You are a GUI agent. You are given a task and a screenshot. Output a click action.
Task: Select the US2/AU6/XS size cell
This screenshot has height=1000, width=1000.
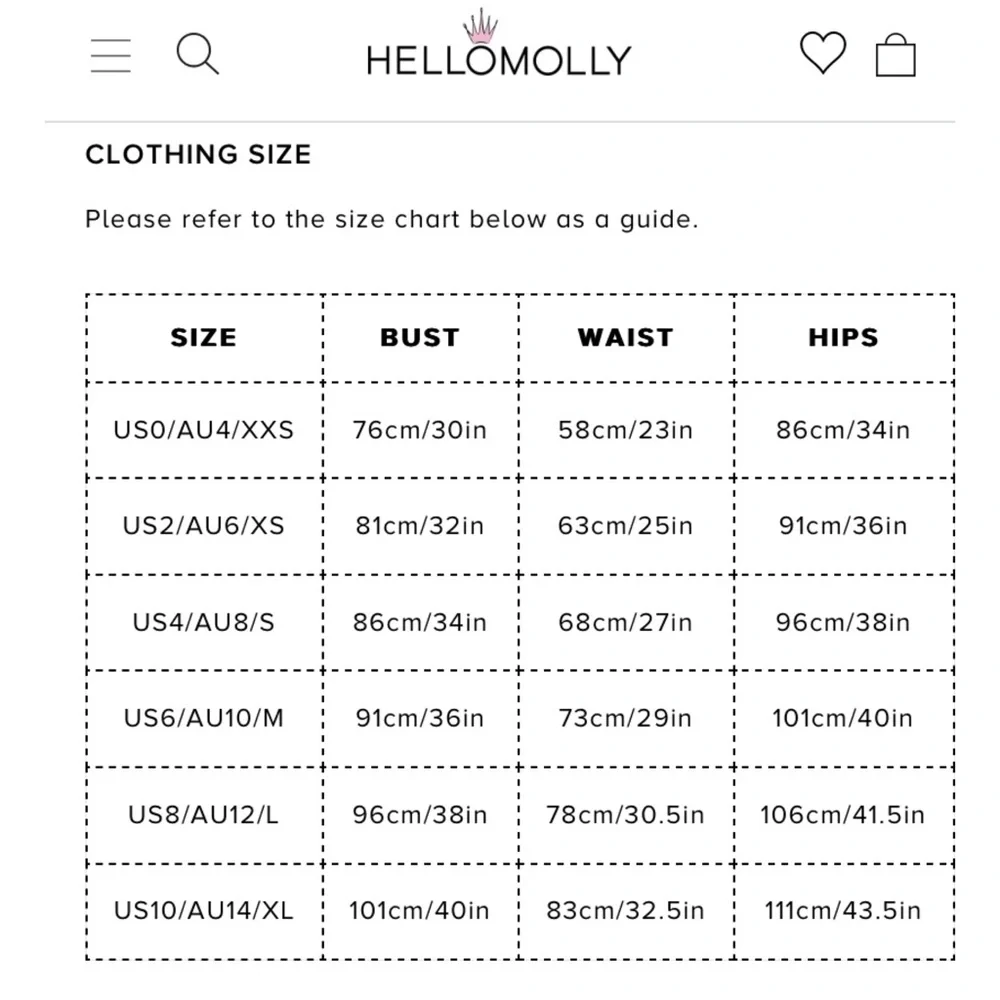pyautogui.click(x=204, y=526)
